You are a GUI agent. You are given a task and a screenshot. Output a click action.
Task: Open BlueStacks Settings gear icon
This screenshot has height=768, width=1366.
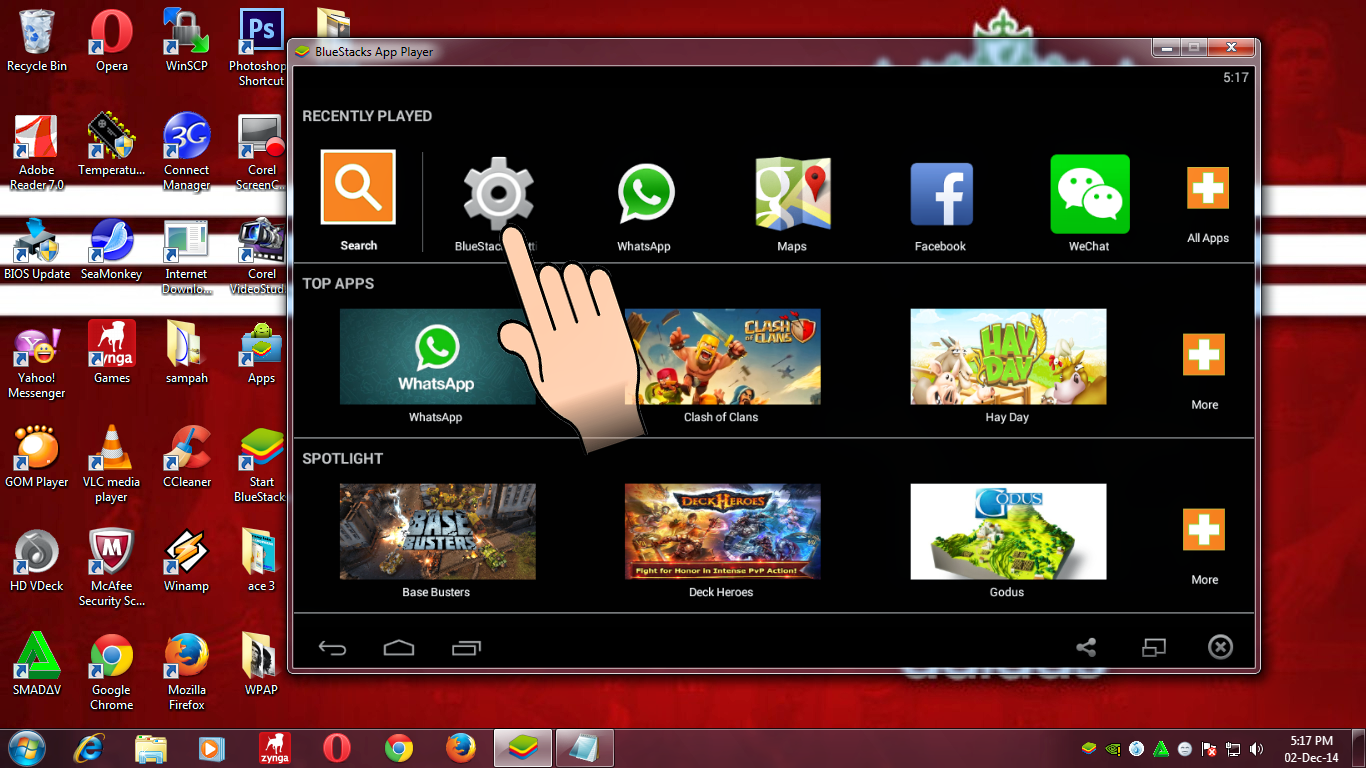pyautogui.click(x=498, y=193)
